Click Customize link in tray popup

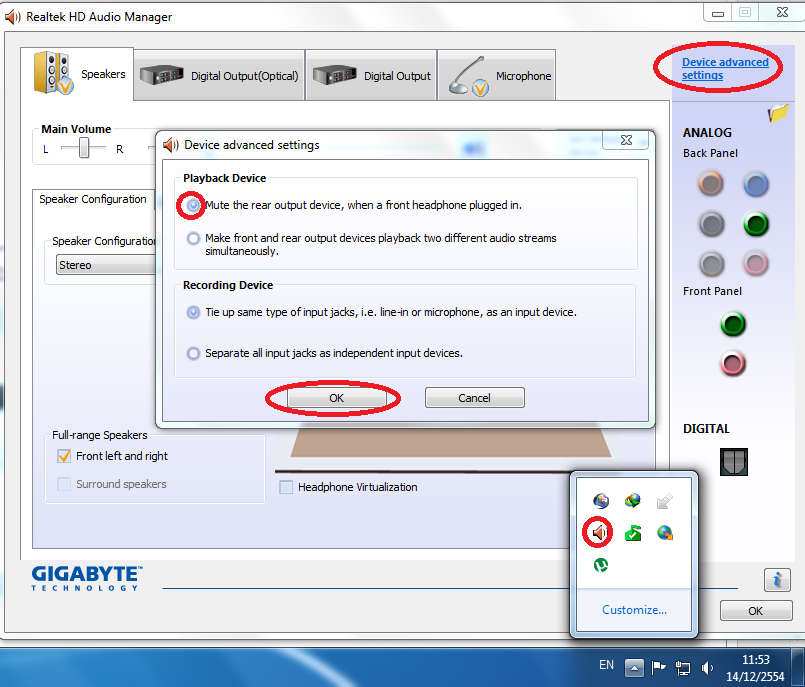(635, 610)
